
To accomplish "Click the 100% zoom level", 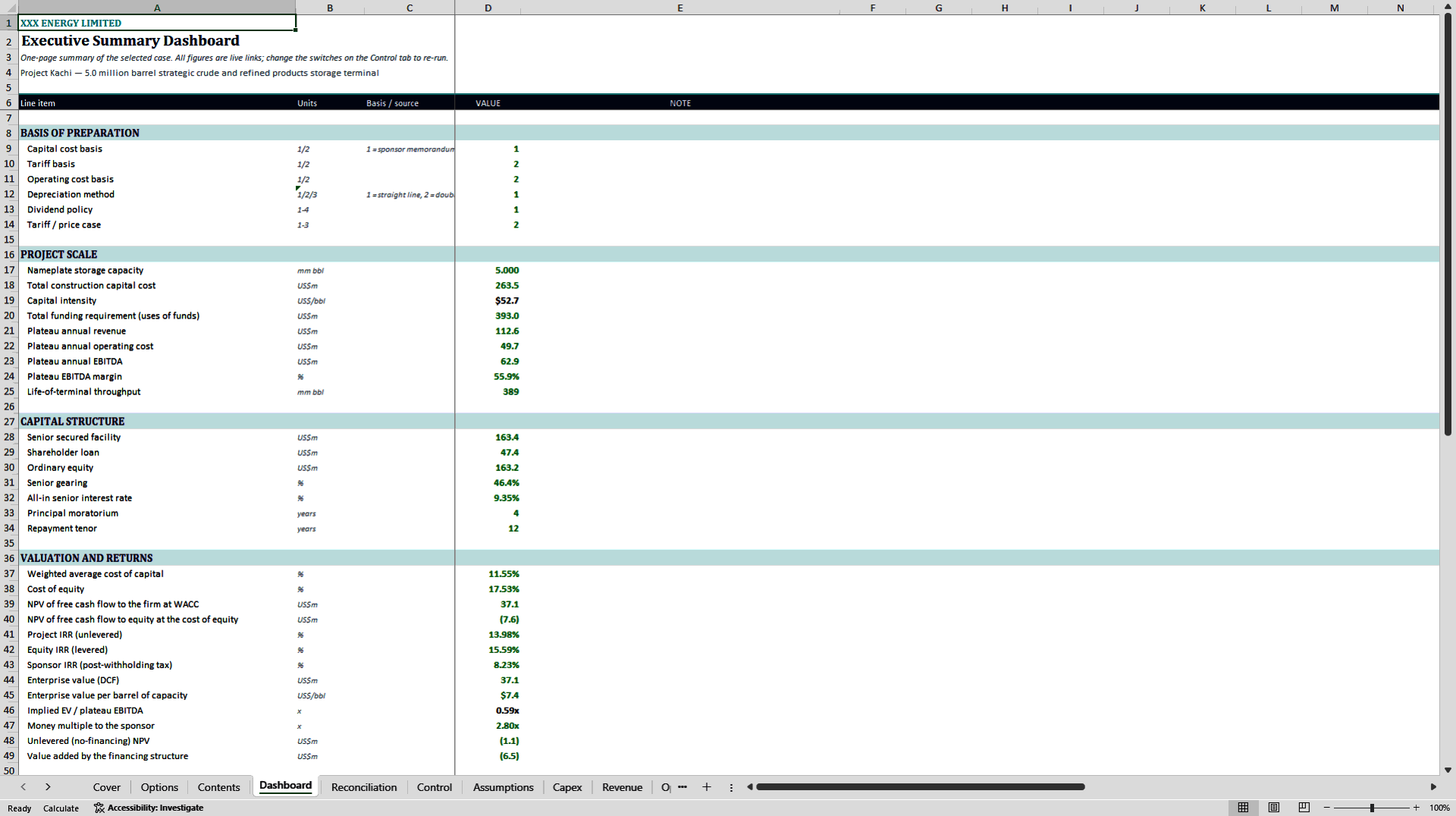I will (1439, 808).
